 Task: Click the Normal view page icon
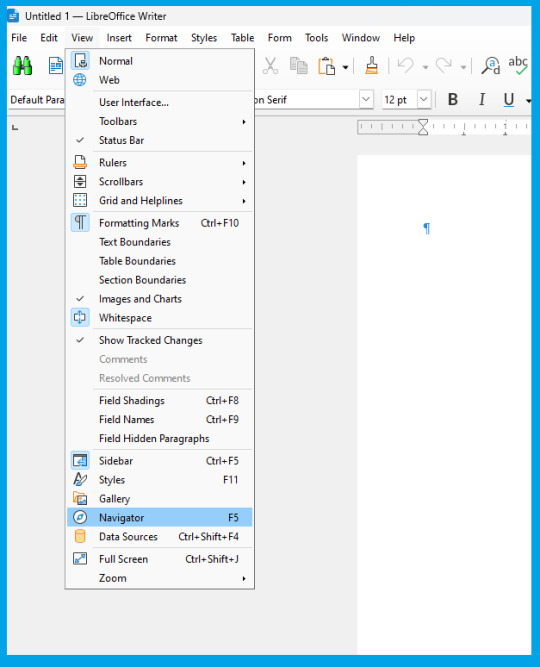point(80,61)
